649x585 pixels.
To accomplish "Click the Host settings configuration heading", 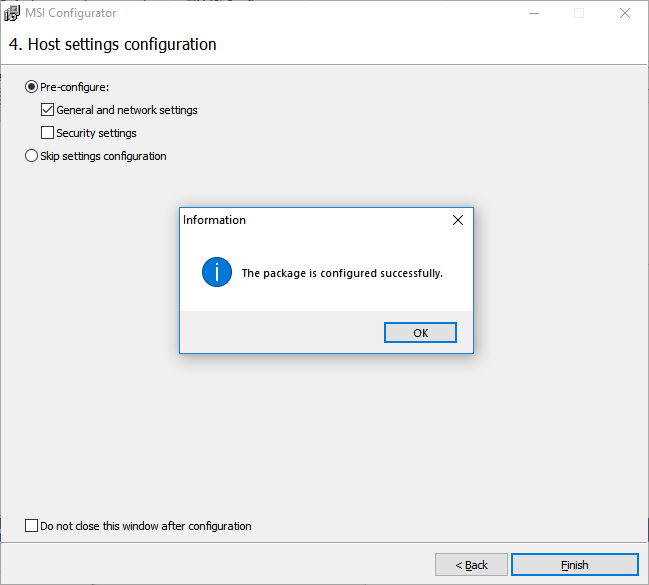I will coord(113,44).
